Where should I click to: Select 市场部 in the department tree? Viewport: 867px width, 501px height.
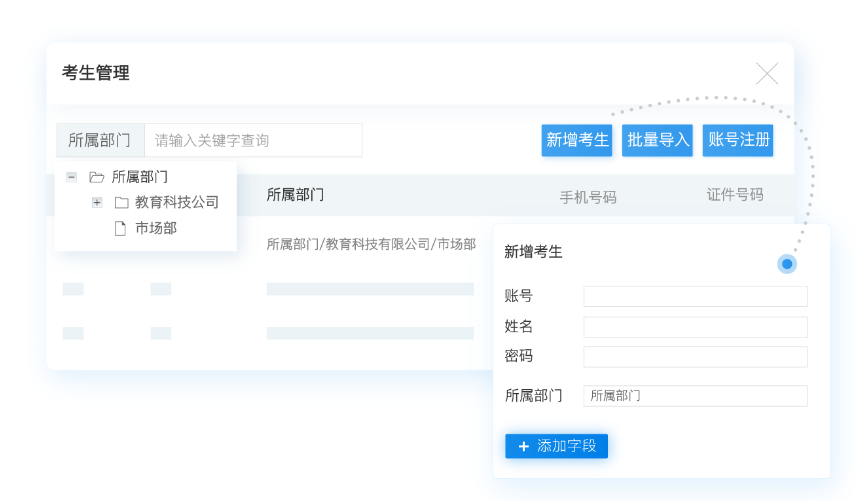coord(156,228)
